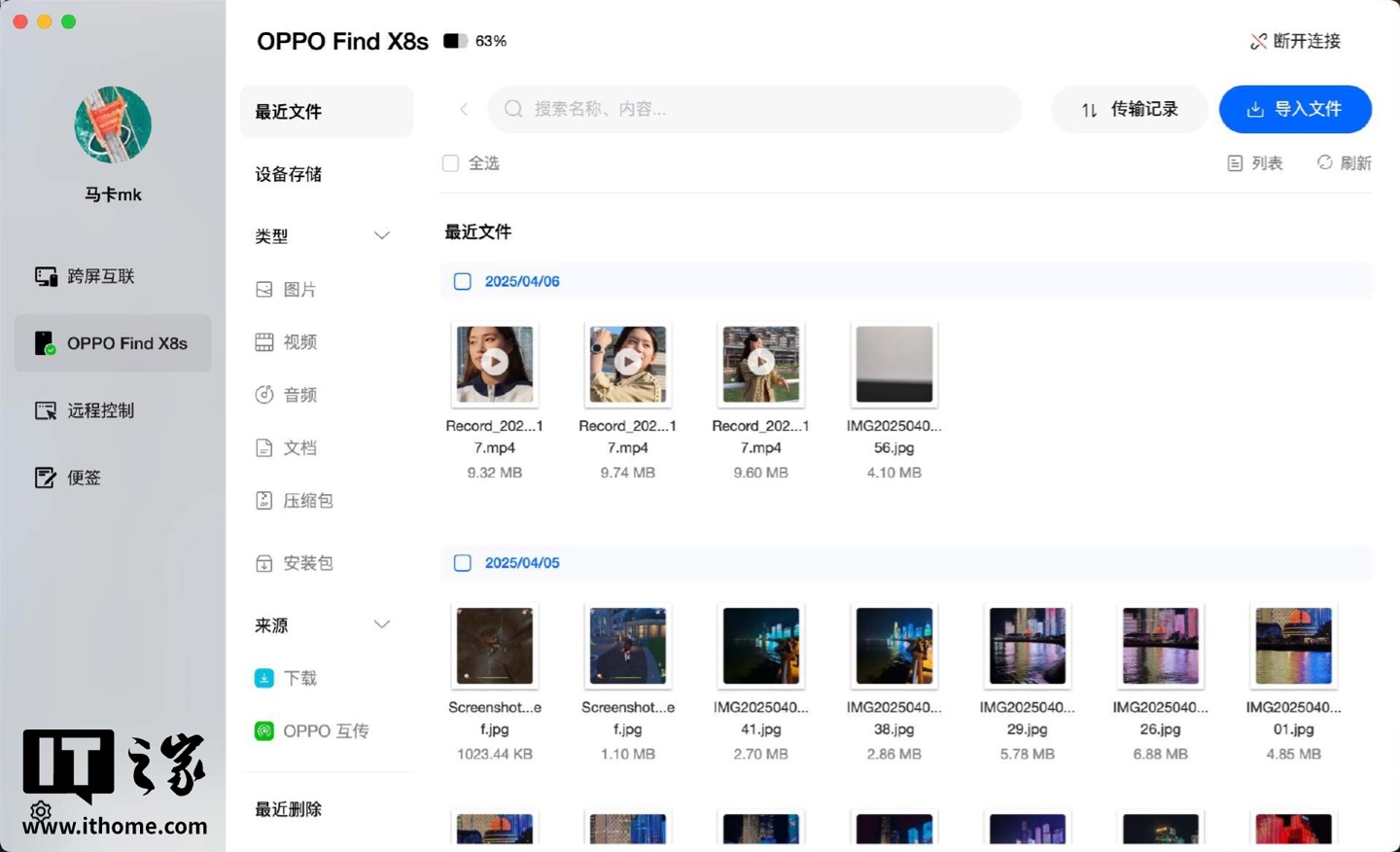
Task: Check the 2025/04/05 date group checkbox
Action: pyautogui.click(x=463, y=563)
